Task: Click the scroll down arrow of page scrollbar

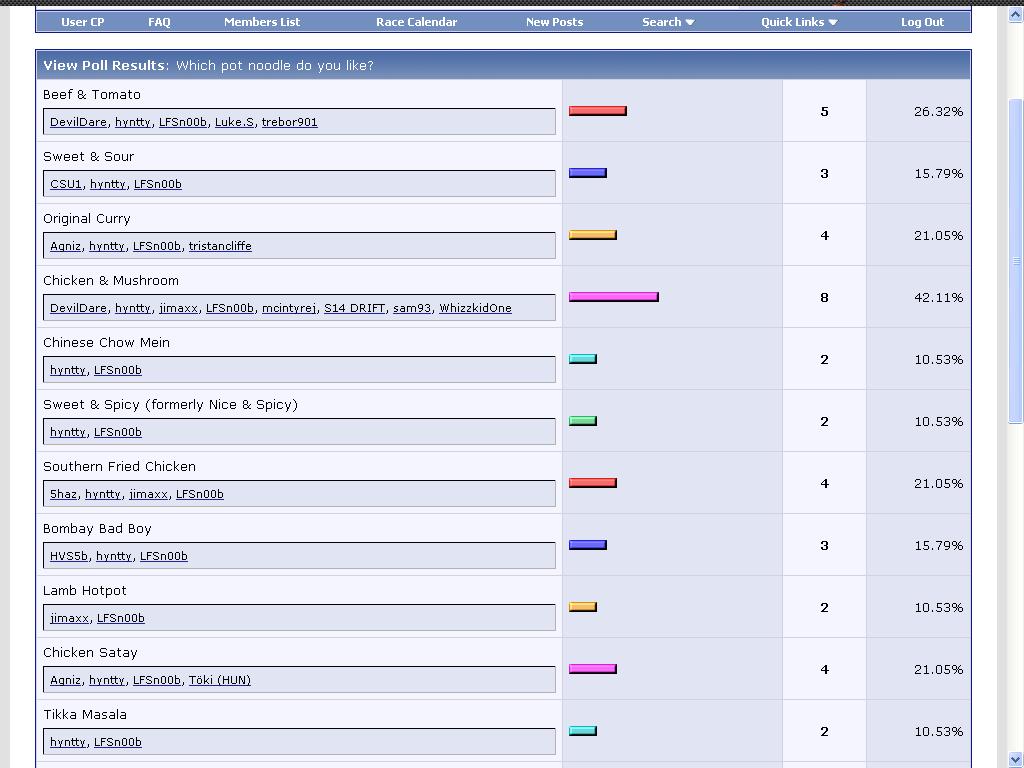Action: pos(1016,759)
